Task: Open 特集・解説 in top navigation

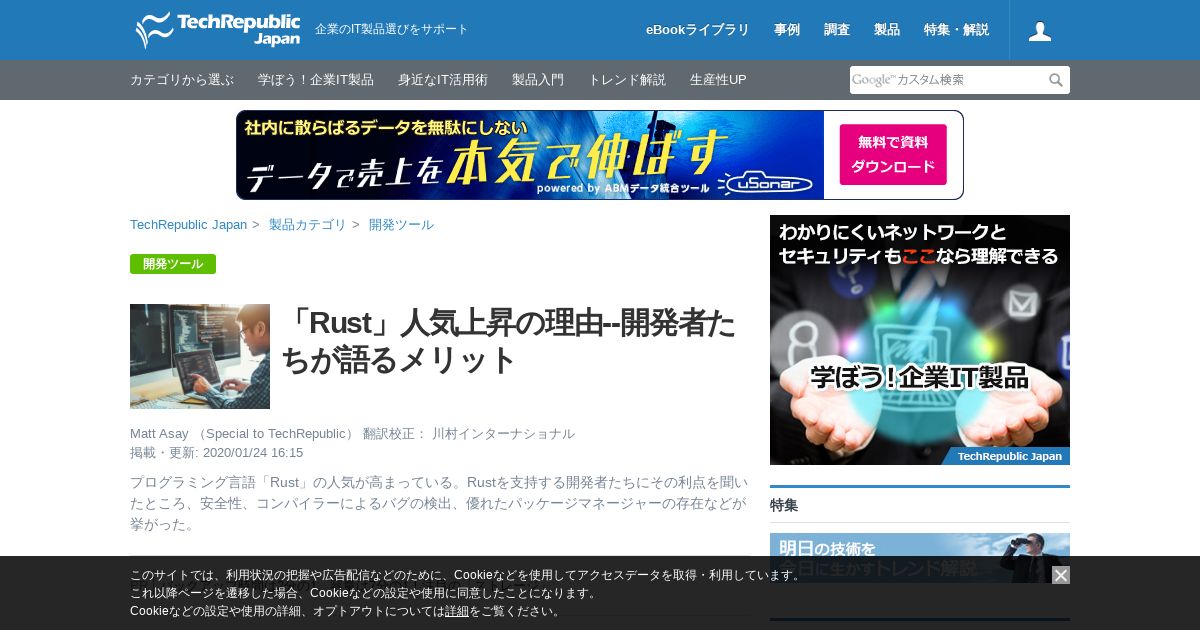Action: pyautogui.click(x=956, y=30)
